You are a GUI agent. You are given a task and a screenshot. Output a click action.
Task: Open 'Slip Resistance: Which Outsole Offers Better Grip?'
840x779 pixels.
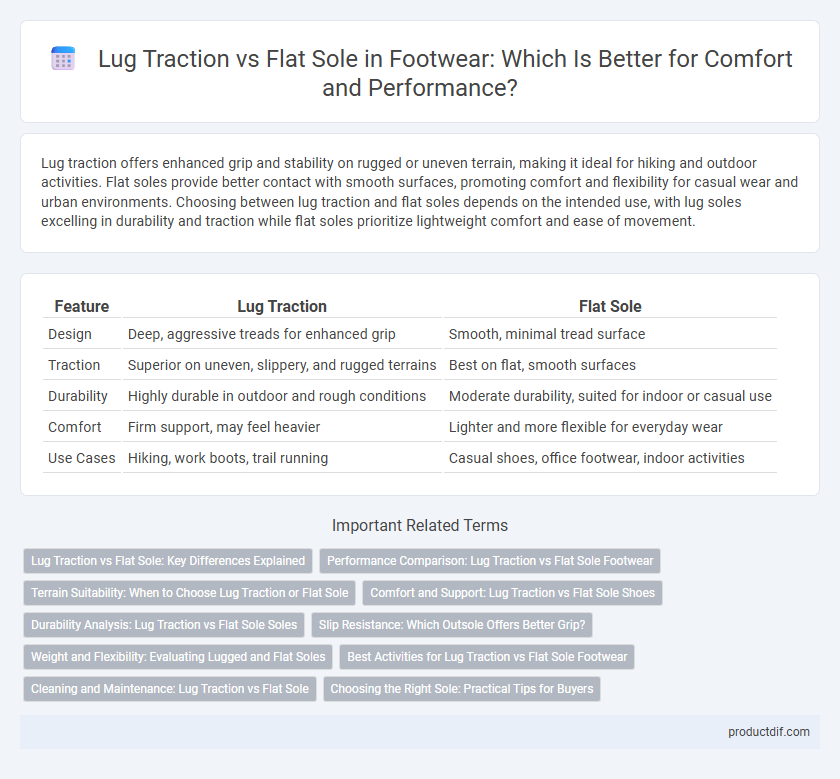pos(452,625)
